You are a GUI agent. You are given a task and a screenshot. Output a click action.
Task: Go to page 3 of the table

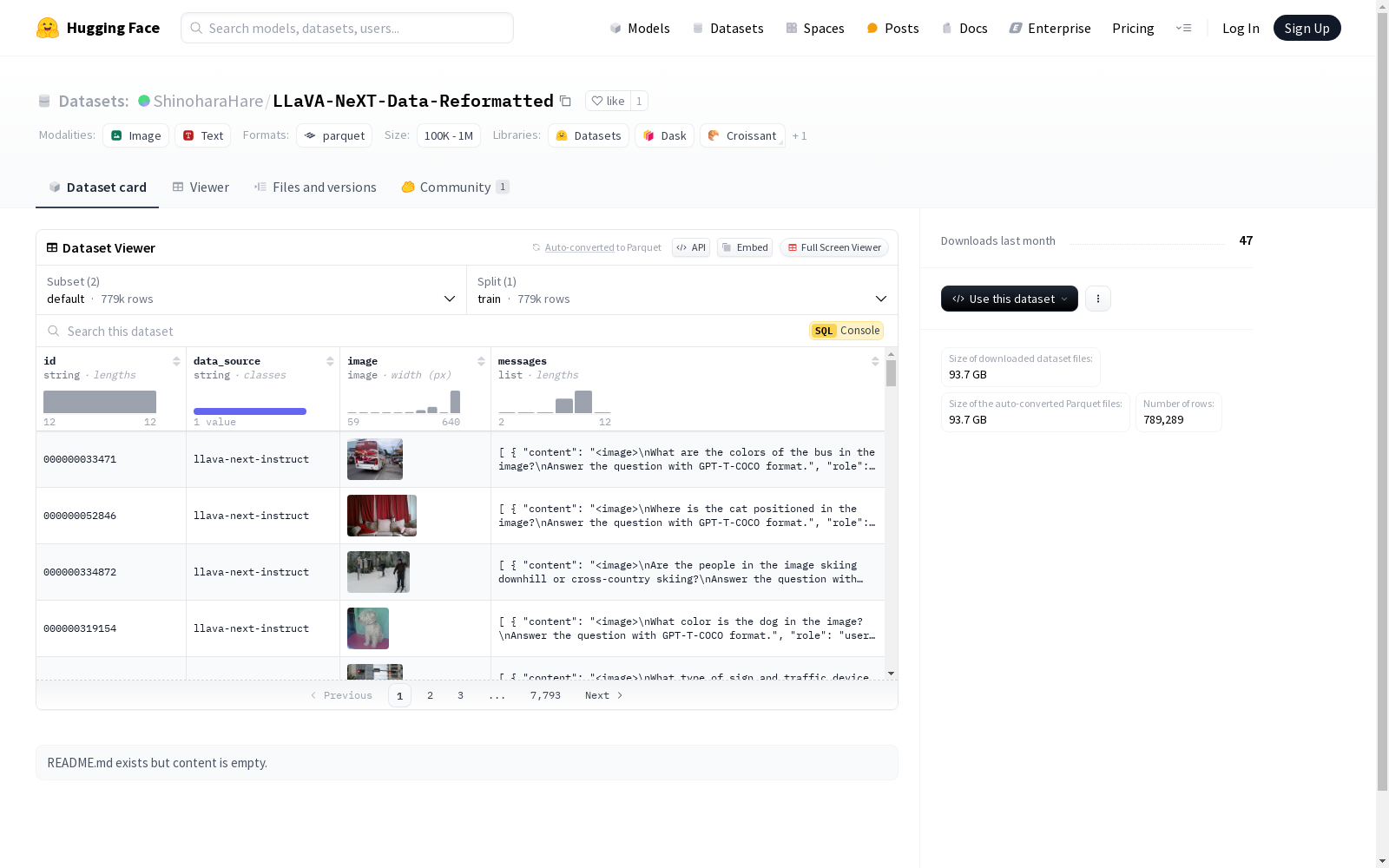point(460,695)
